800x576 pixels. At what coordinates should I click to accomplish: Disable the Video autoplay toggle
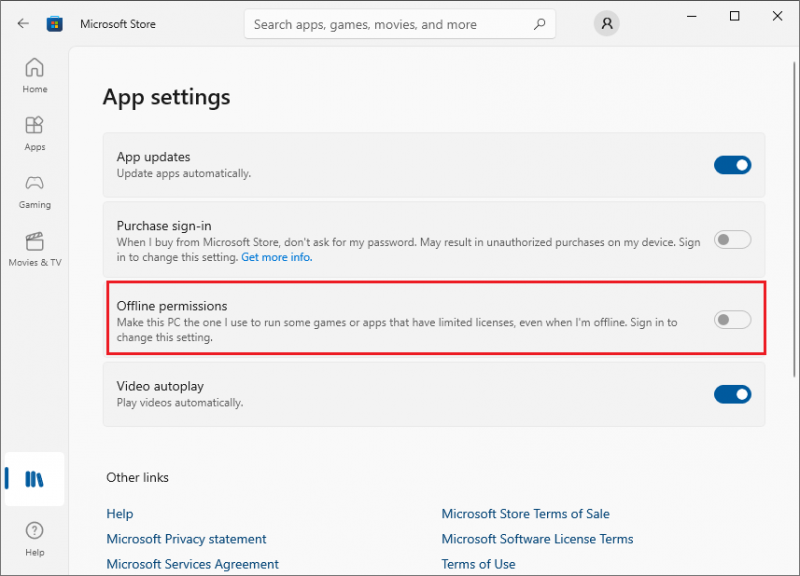tap(732, 394)
